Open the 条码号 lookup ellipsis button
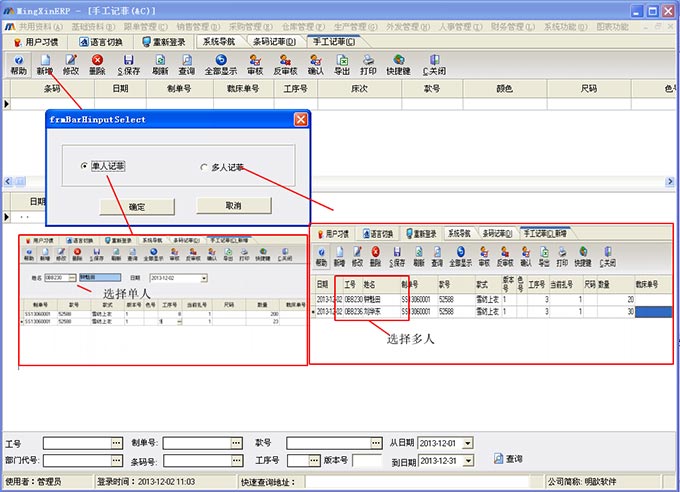This screenshot has height=492, width=680. tap(237, 461)
